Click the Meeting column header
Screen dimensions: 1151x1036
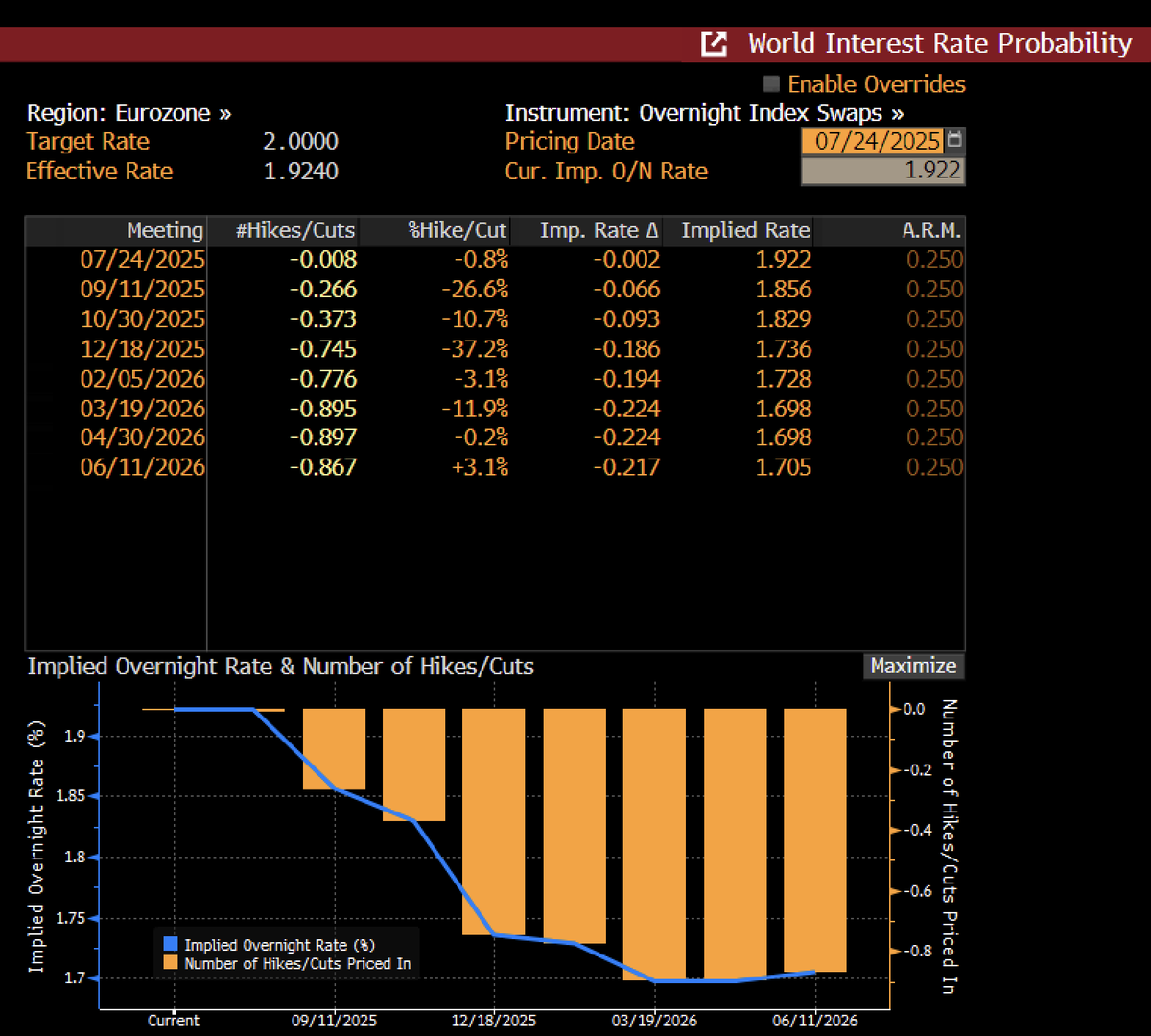tap(164, 230)
